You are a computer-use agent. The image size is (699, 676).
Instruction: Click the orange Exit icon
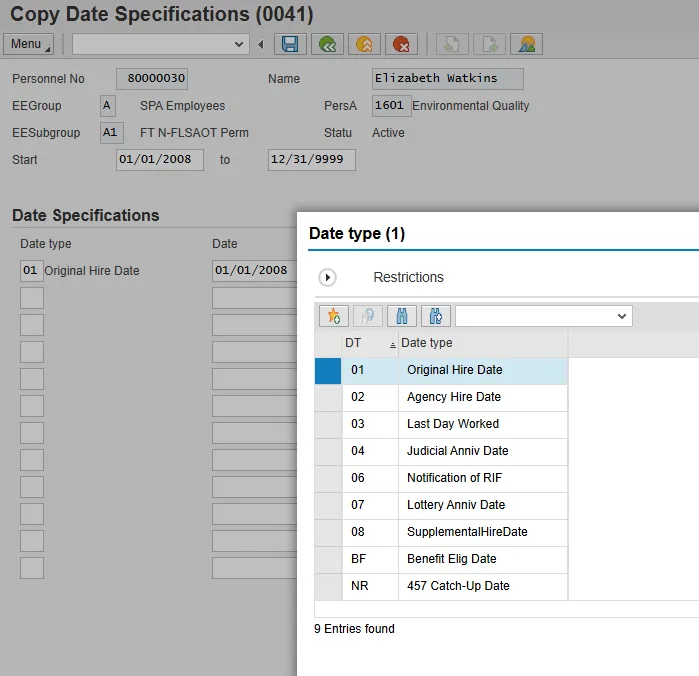click(364, 44)
